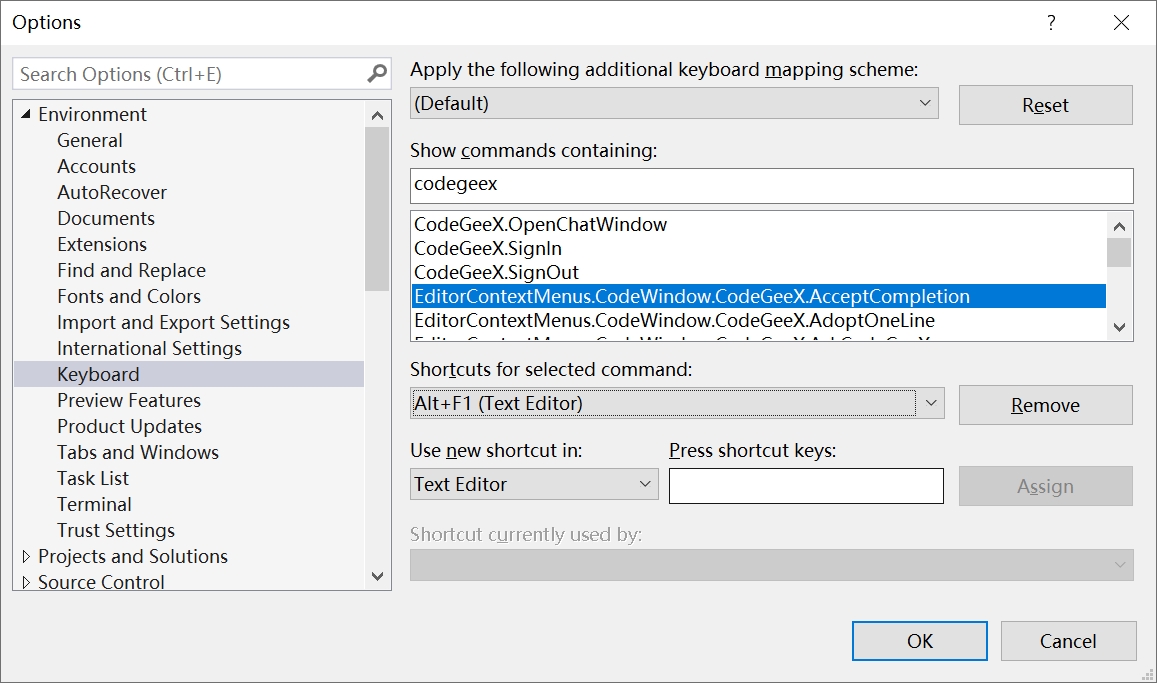Select Trust Settings in the tree
This screenshot has height=683, width=1157.
[116, 530]
